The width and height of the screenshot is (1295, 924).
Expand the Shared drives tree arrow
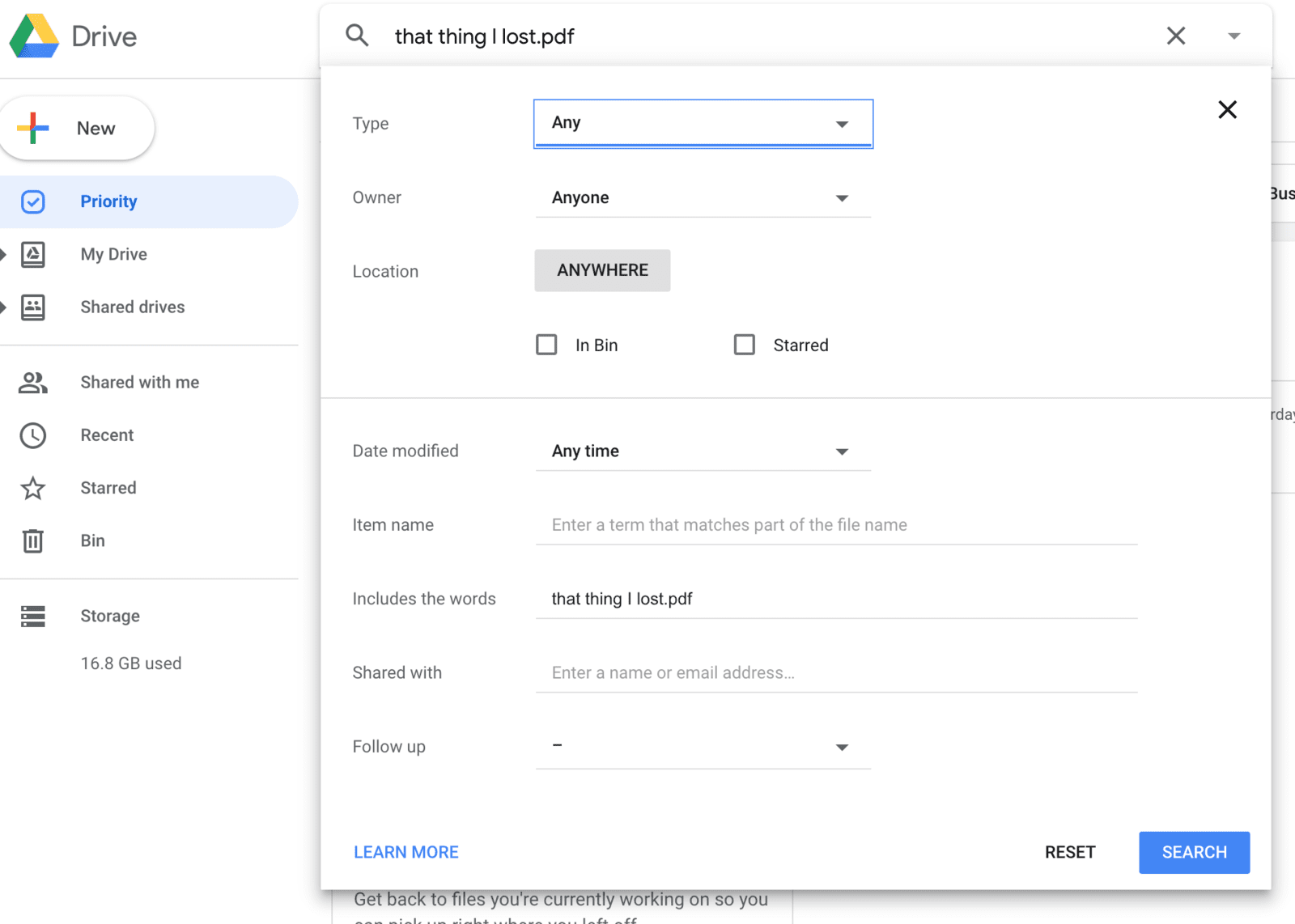(4, 307)
